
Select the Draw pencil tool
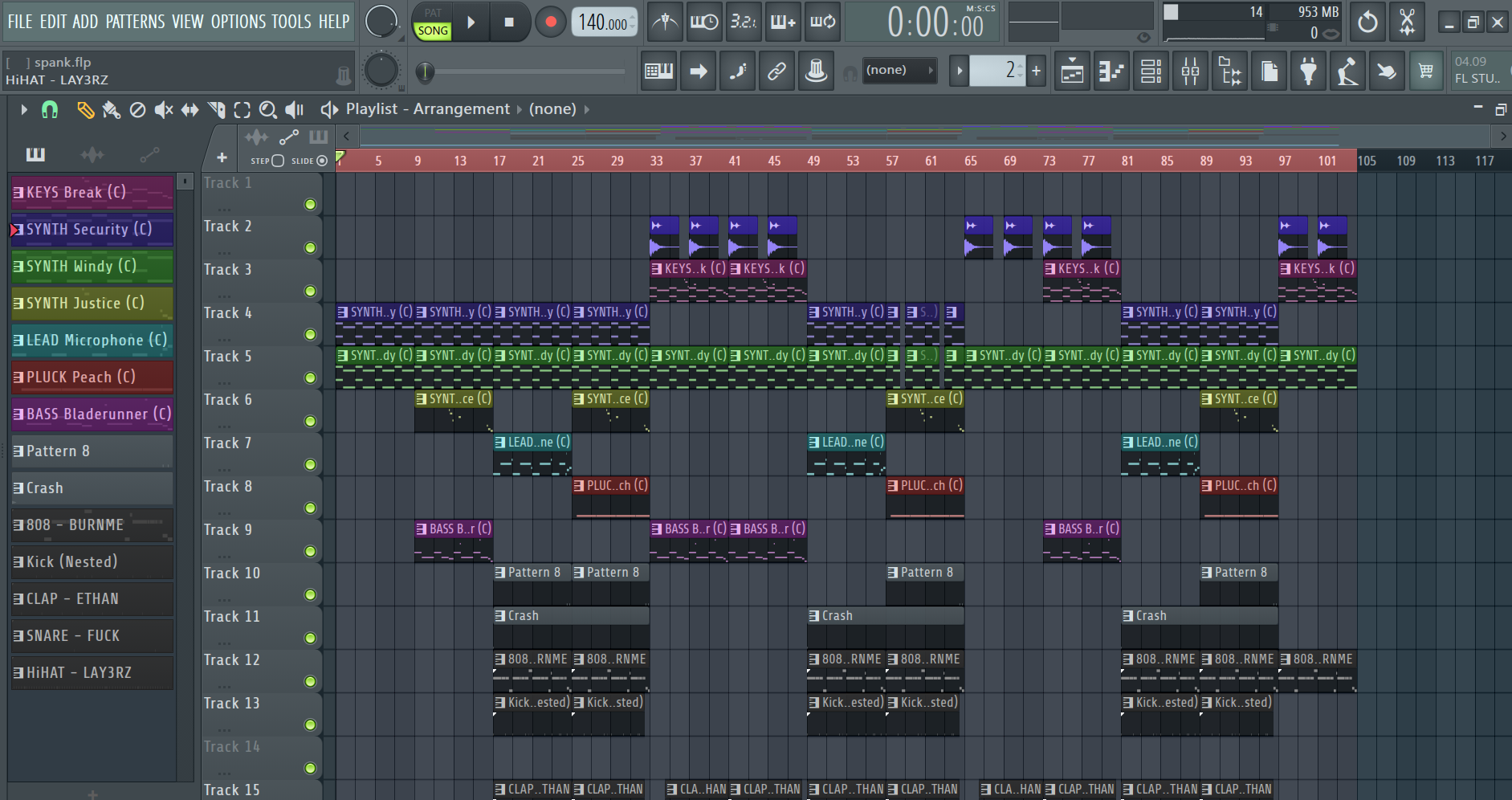coord(85,110)
